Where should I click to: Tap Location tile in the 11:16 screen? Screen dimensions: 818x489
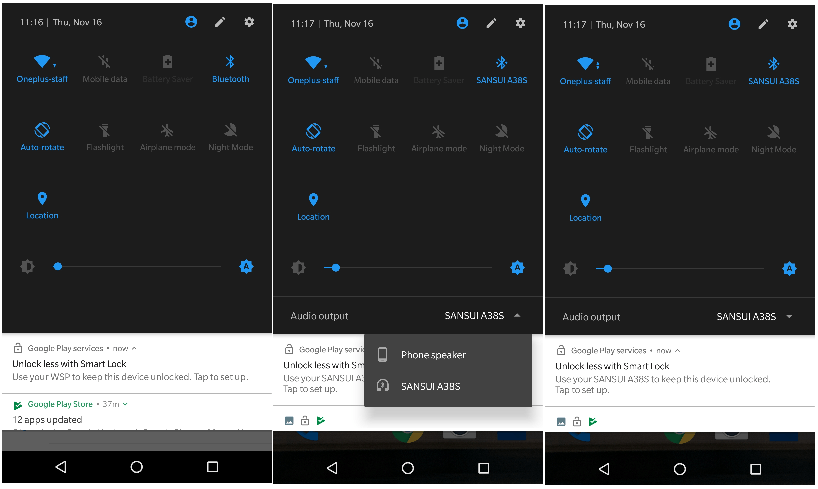pos(42,206)
